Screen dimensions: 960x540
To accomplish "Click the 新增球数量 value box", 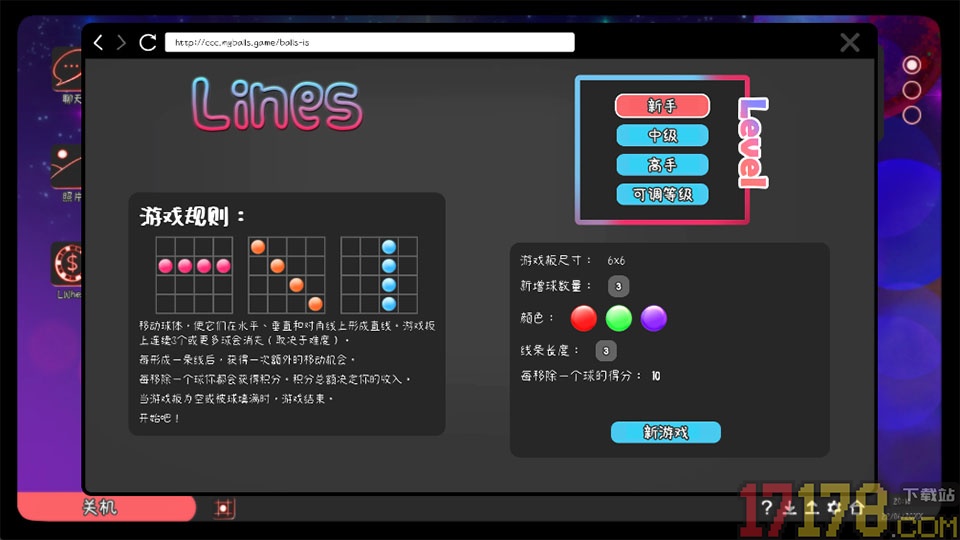I will pos(618,286).
